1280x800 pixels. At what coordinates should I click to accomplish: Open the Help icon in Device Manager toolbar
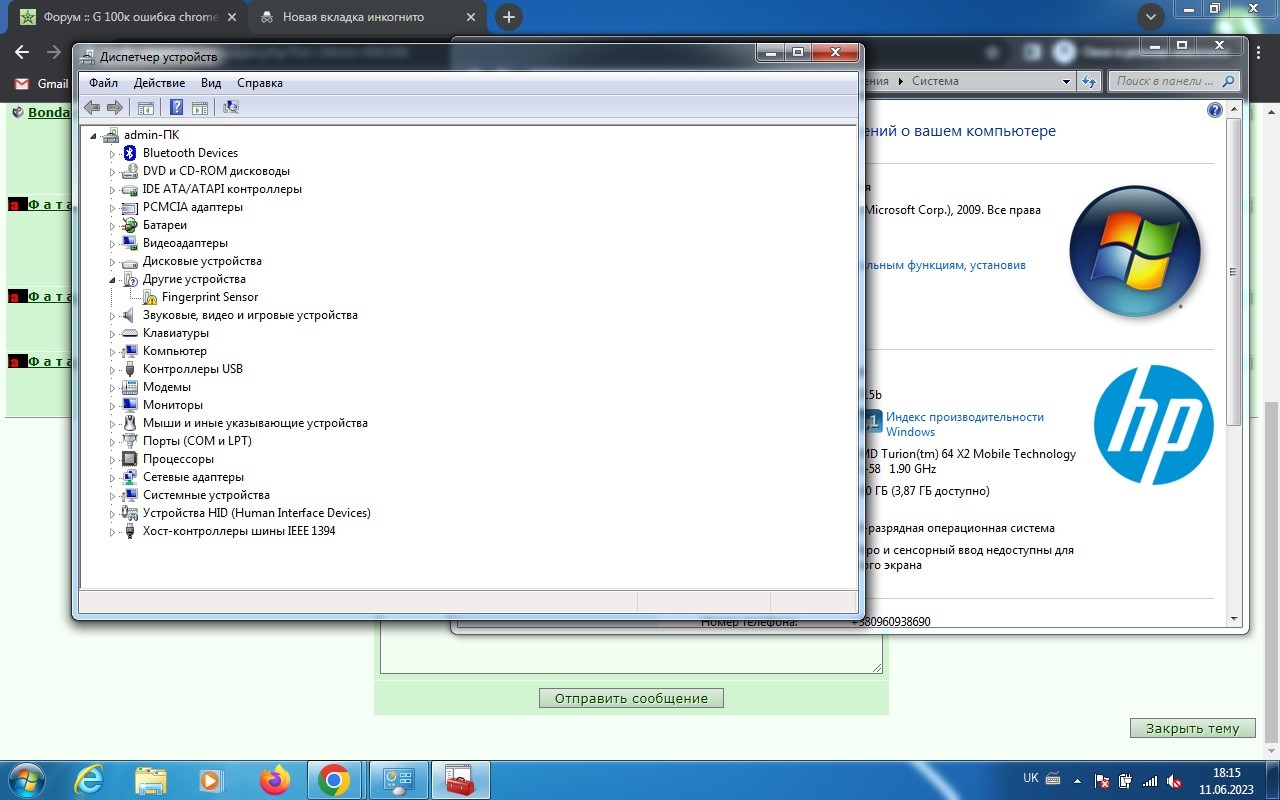[176, 107]
